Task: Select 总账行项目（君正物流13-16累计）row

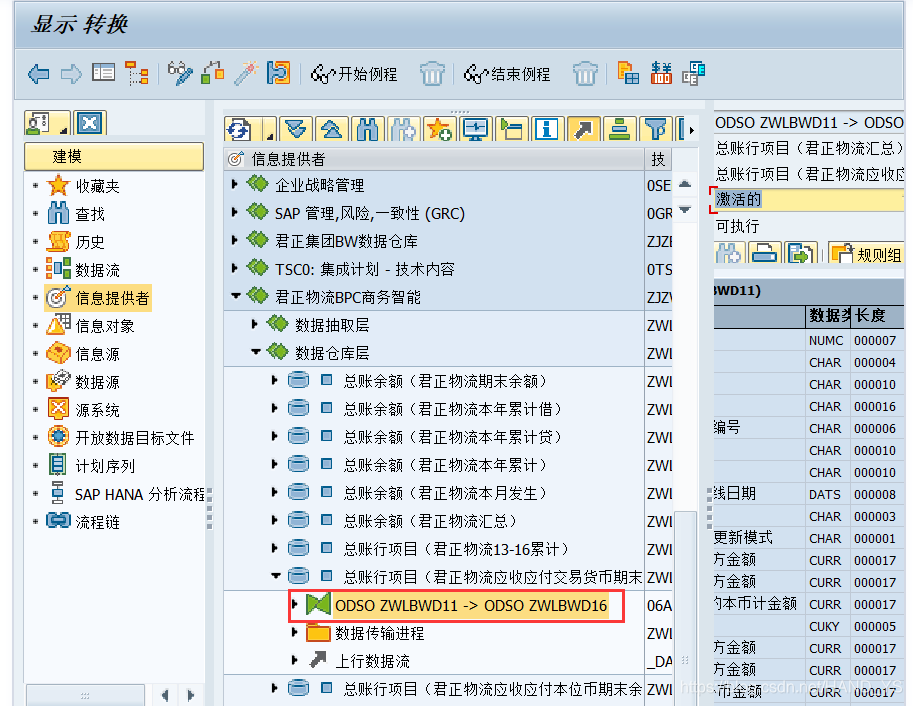Action: pyautogui.click(x=455, y=548)
